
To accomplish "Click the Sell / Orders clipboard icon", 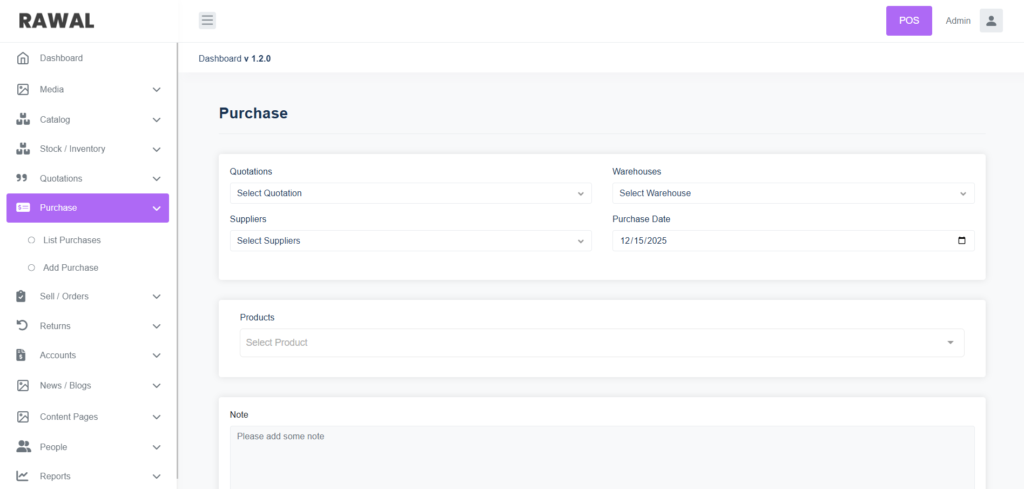I will pyautogui.click(x=23, y=296).
